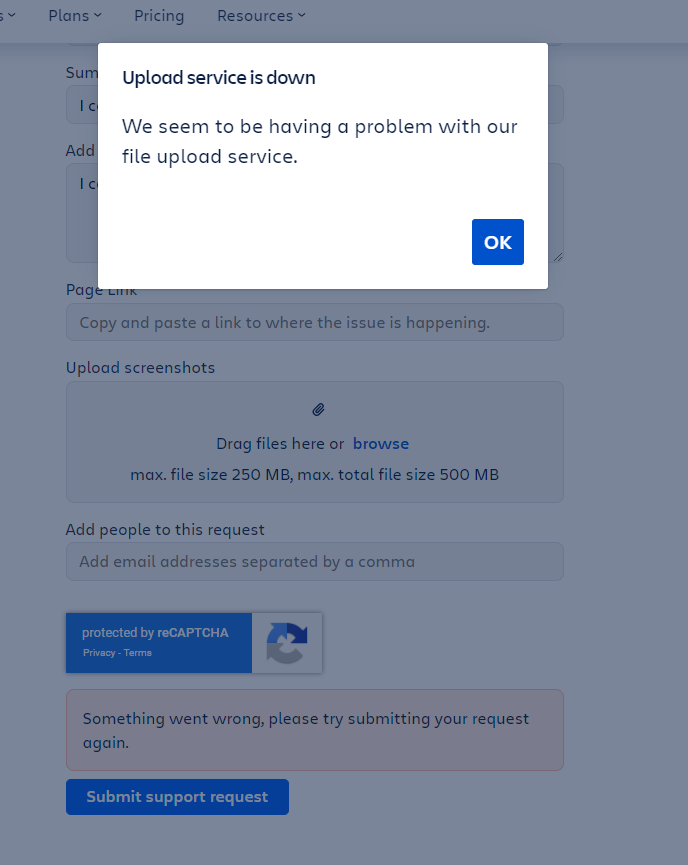Select the Pricing menu item
This screenshot has height=865, width=688.
[158, 15]
